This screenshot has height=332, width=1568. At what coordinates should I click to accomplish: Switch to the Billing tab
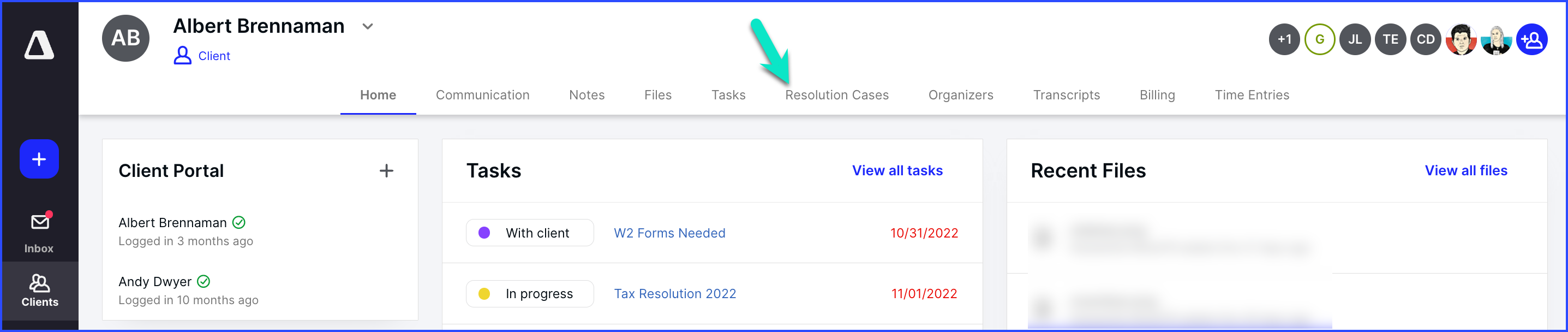pyautogui.click(x=1157, y=95)
